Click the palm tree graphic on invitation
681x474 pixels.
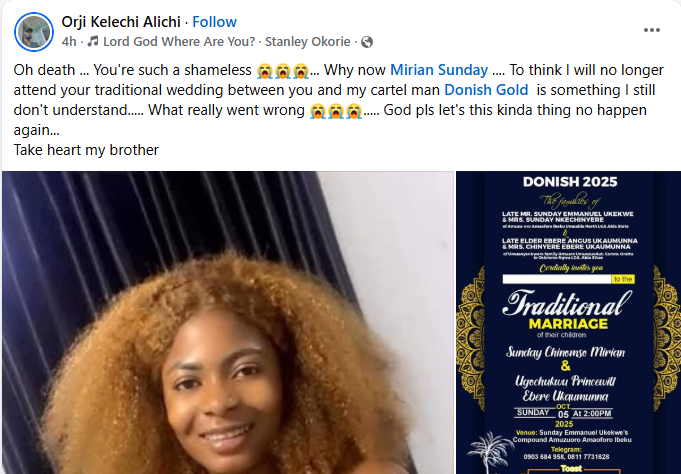491,452
